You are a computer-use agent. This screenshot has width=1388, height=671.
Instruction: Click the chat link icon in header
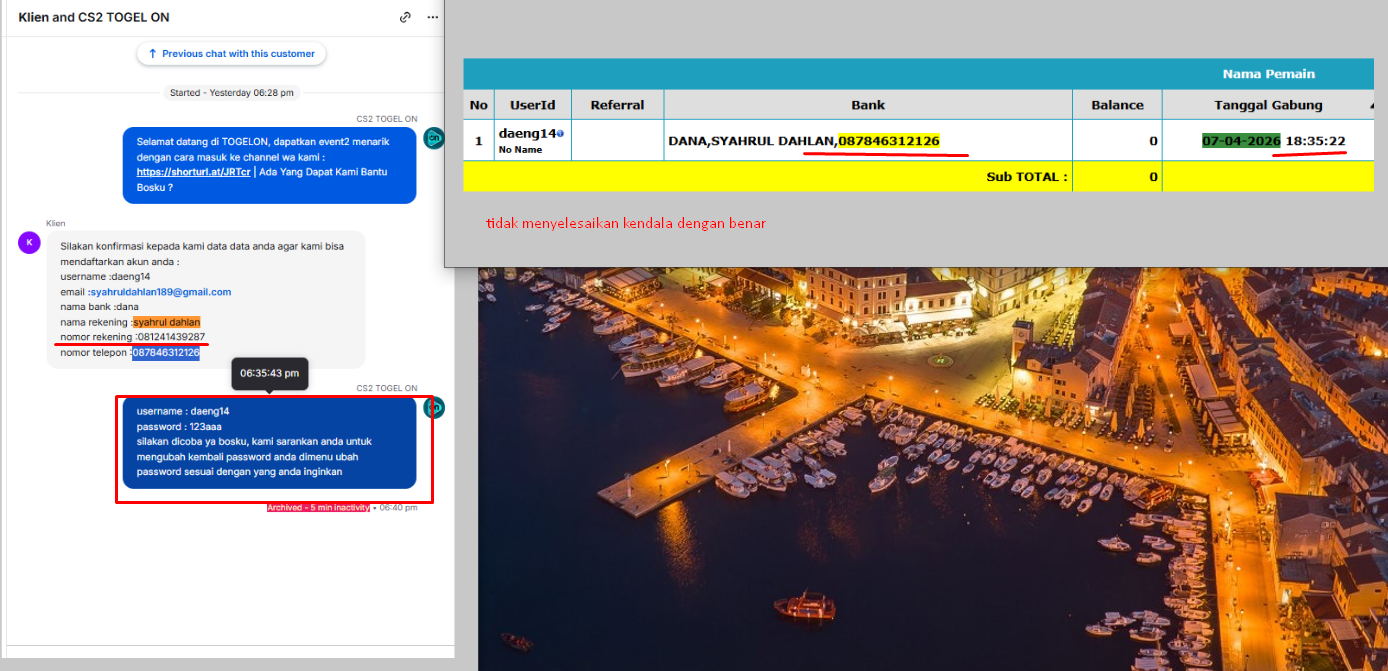point(405,17)
